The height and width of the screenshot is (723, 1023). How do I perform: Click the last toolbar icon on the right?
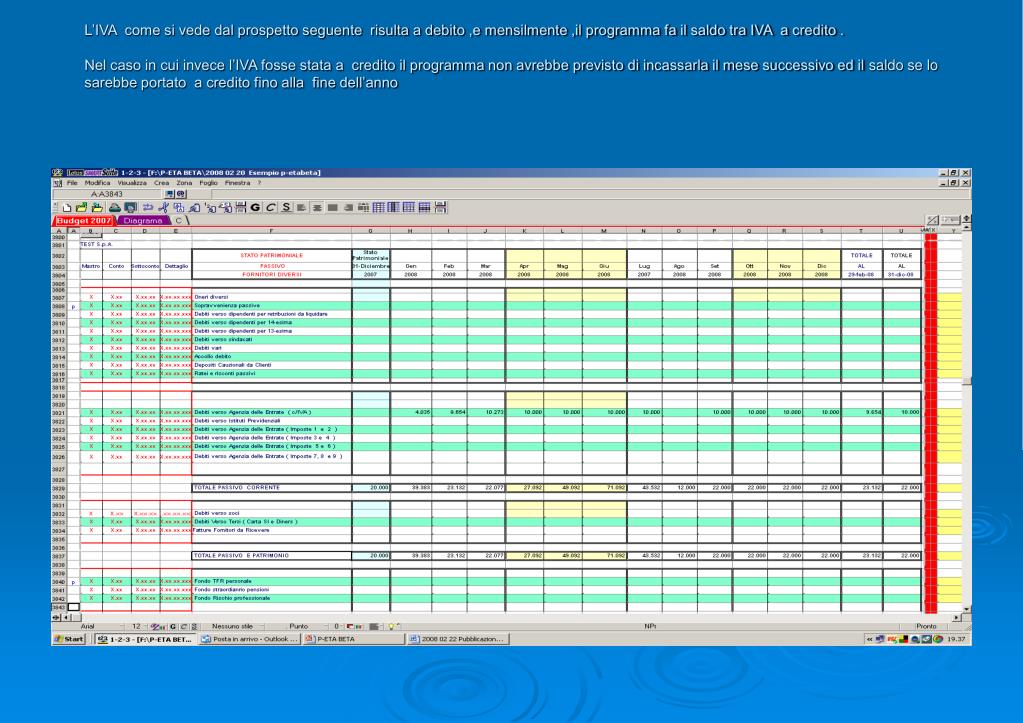tap(440, 208)
